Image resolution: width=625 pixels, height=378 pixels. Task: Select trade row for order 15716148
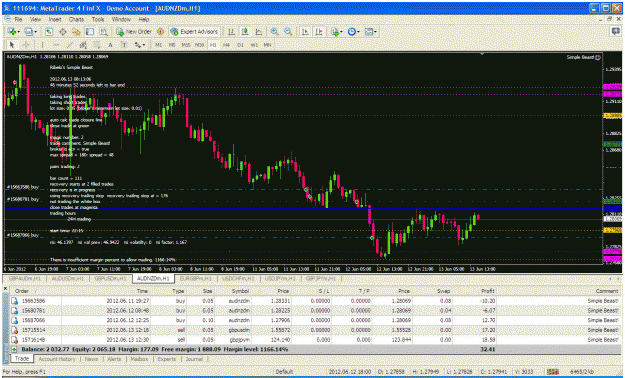coord(315,340)
